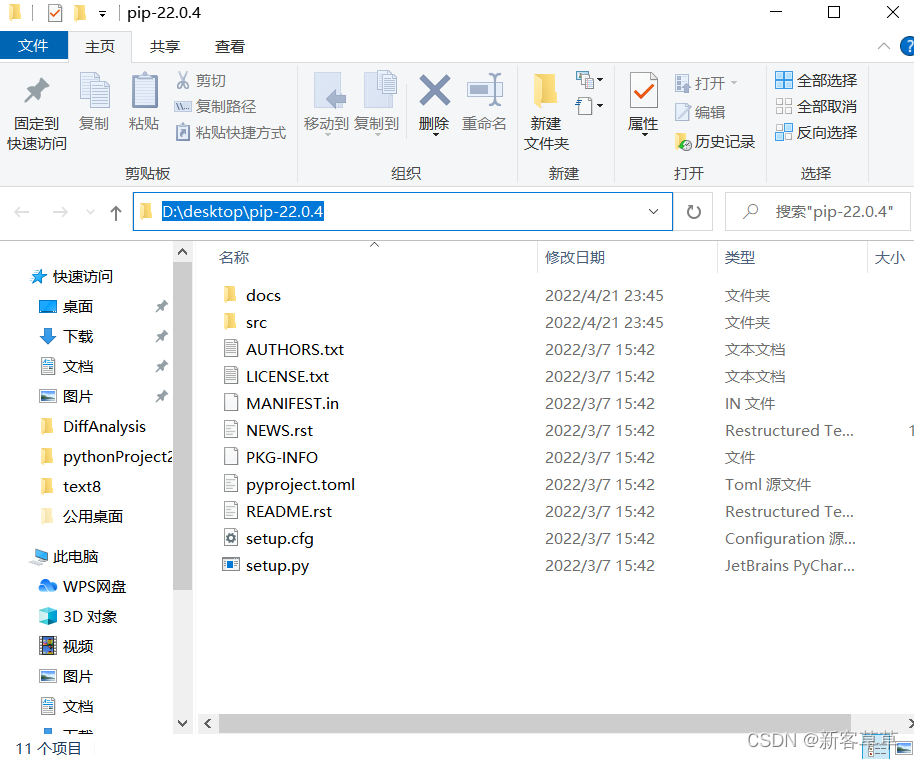The width and height of the screenshot is (914, 759).
Task: Create a New Folder
Action: click(546, 111)
